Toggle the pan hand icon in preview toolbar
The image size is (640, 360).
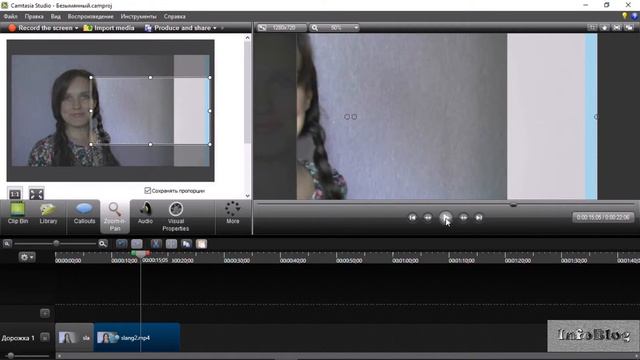tap(604, 28)
